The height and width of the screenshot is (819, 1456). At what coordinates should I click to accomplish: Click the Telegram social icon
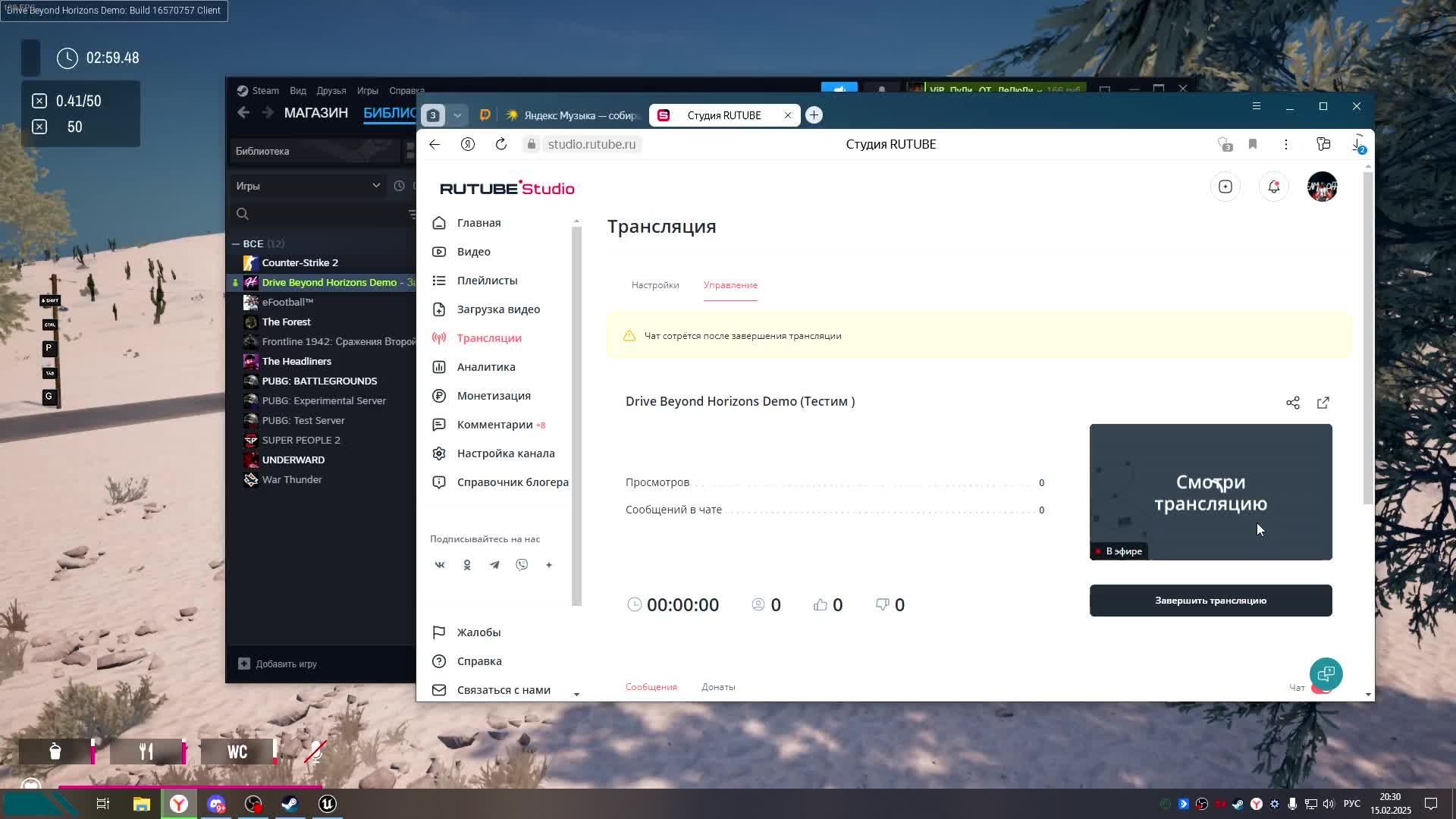(x=494, y=565)
